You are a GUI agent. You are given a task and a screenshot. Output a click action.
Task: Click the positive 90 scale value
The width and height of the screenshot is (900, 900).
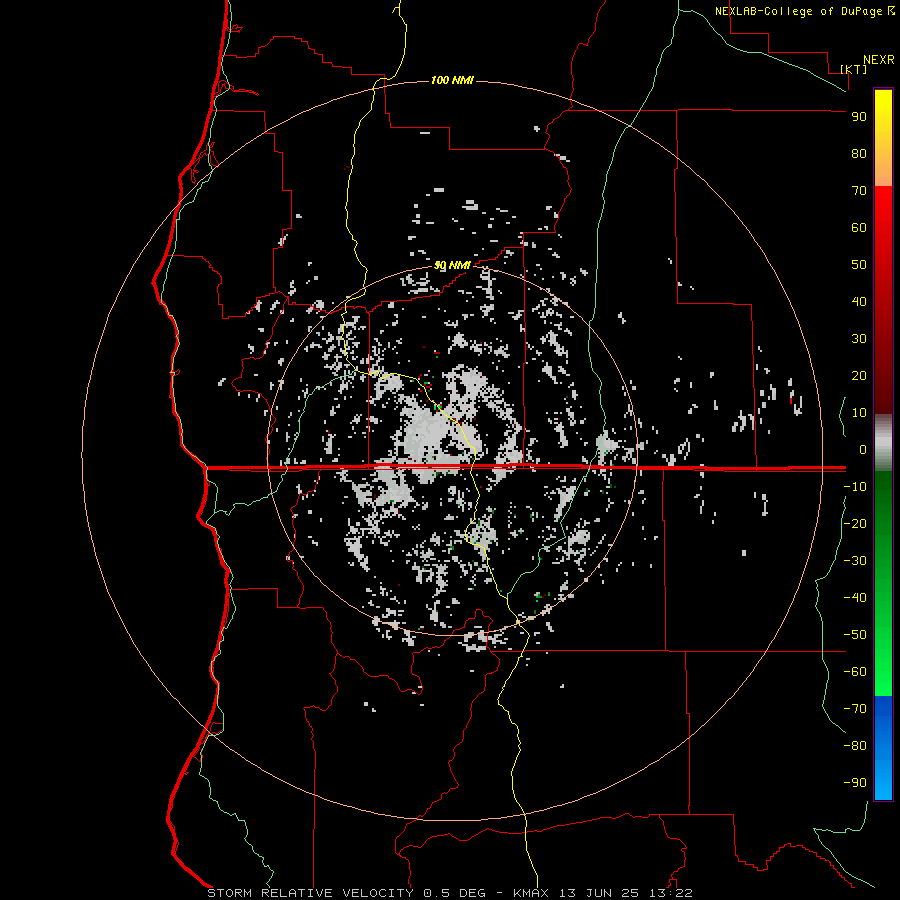click(859, 117)
